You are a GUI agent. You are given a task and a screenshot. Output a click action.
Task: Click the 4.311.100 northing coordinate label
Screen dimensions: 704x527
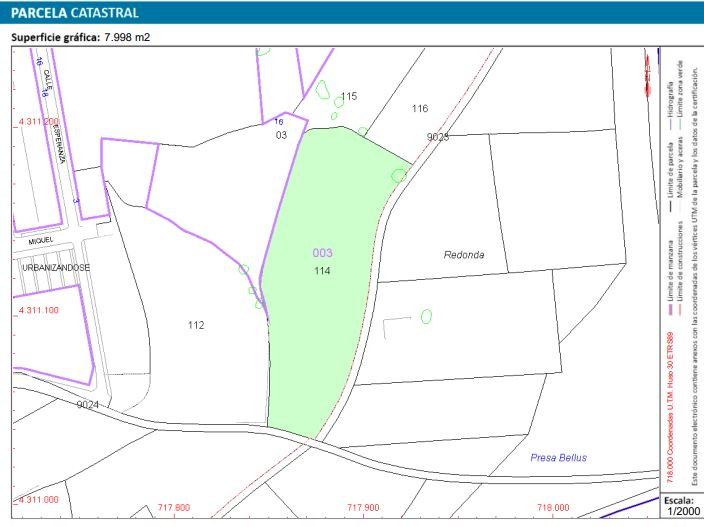click(x=38, y=311)
